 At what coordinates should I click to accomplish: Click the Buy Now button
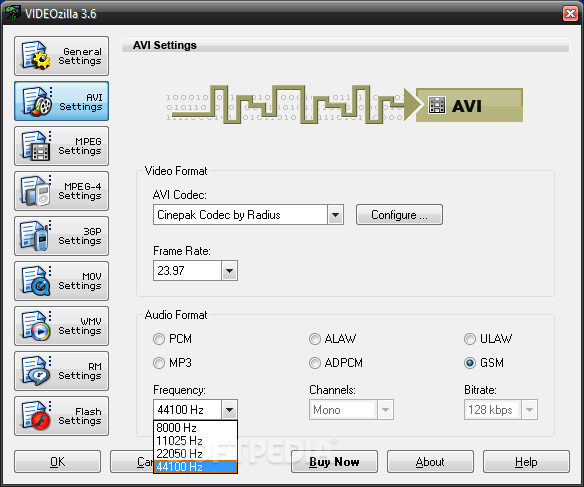pyautogui.click(x=334, y=462)
